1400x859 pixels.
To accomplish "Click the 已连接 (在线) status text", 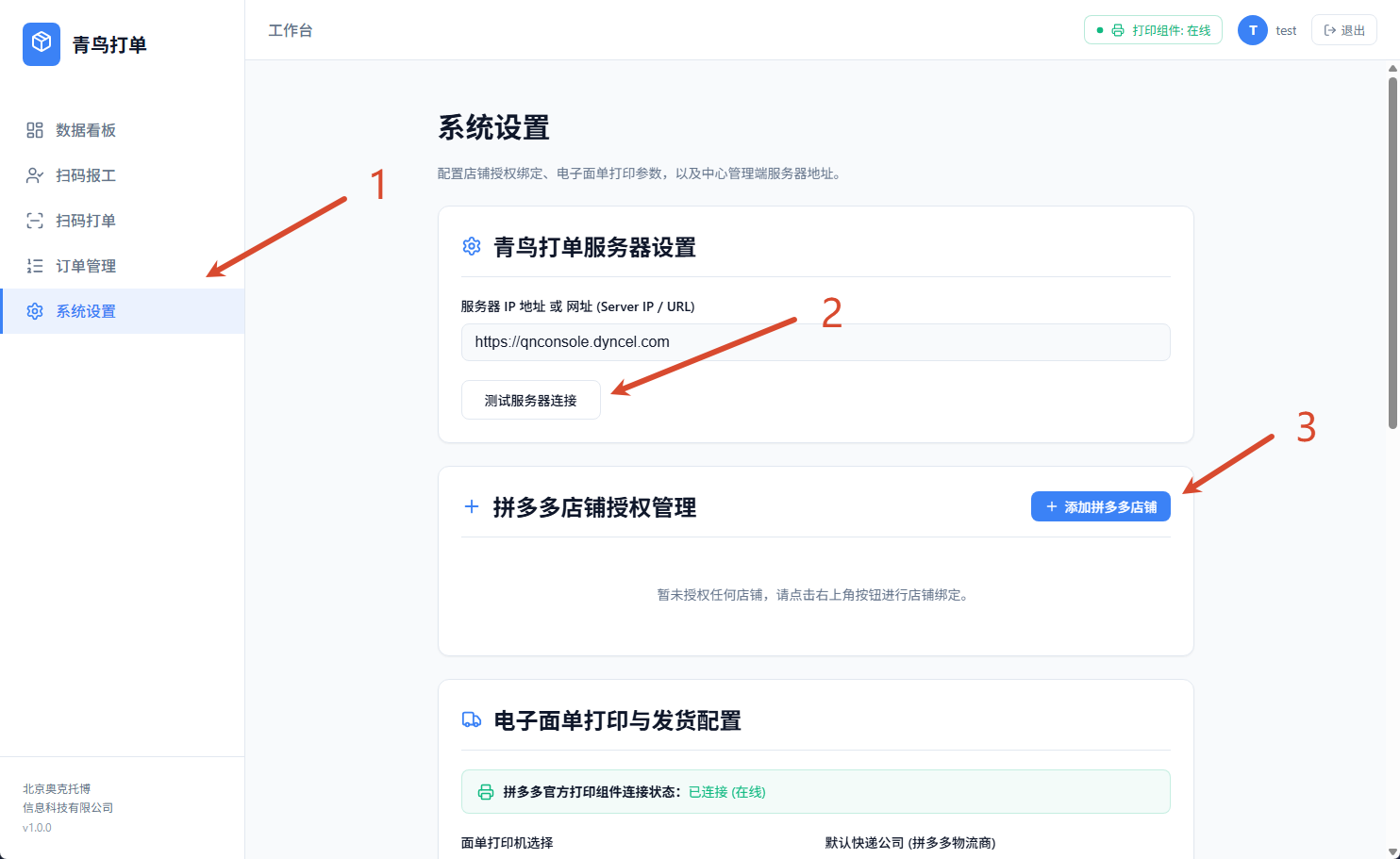I will click(x=727, y=792).
